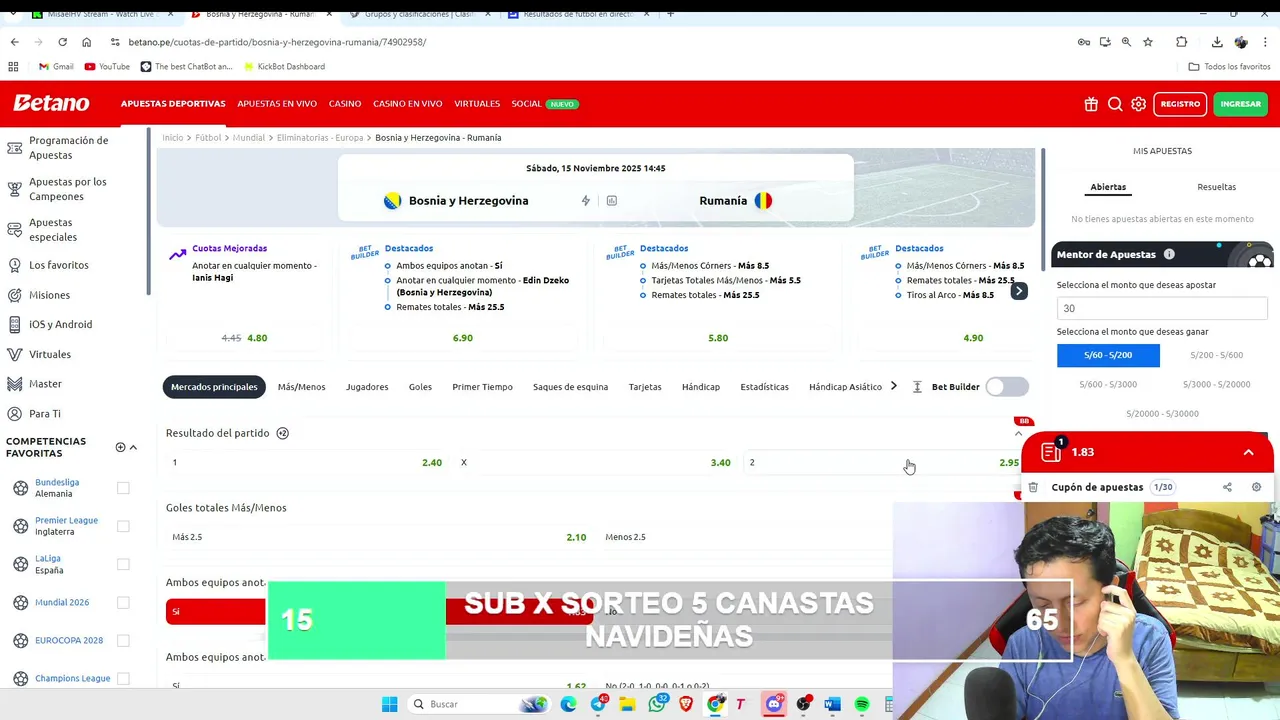Click the match stats lightning icon

[586, 201]
